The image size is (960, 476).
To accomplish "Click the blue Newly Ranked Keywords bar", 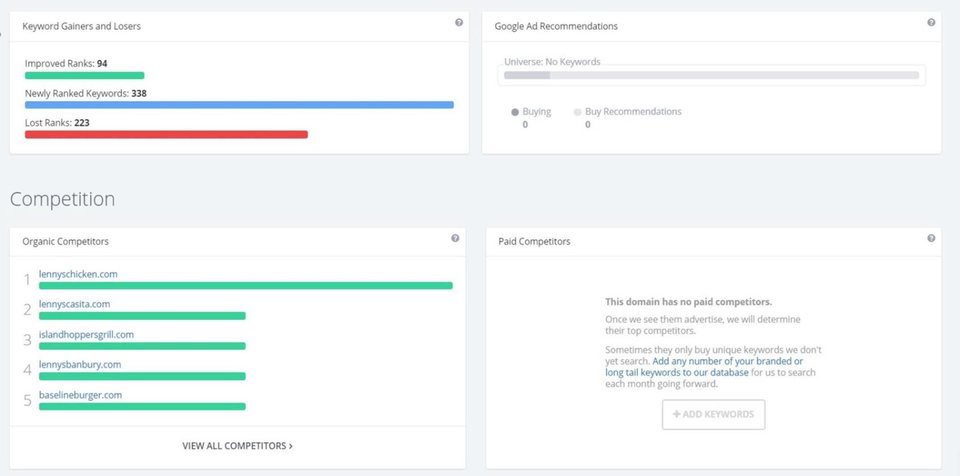I will click(x=239, y=105).
